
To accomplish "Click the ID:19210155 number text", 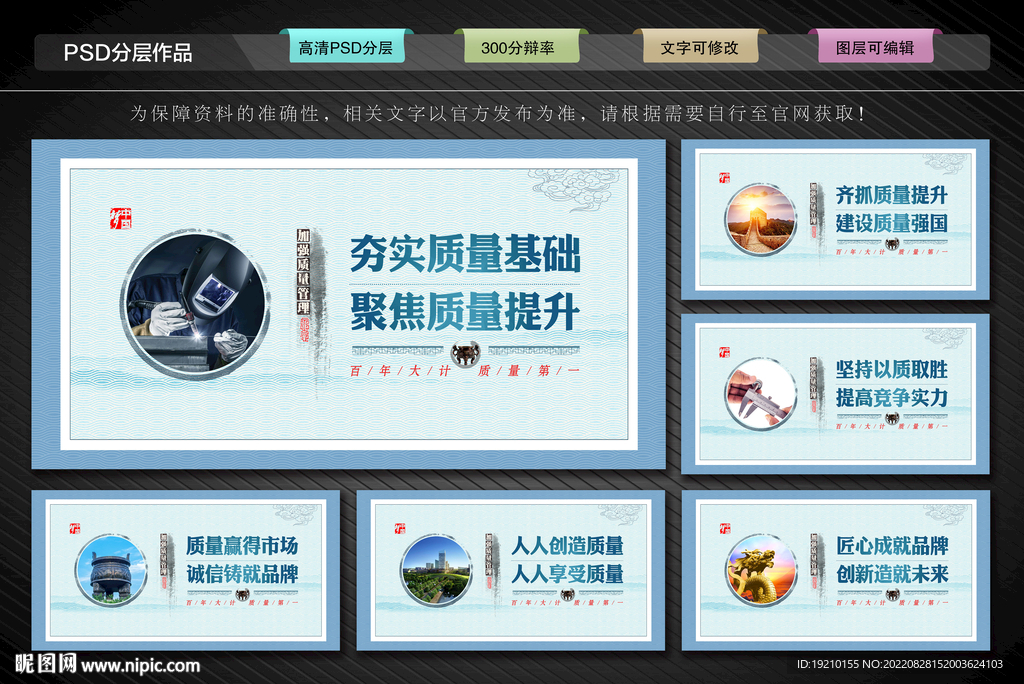I will click(x=828, y=664).
